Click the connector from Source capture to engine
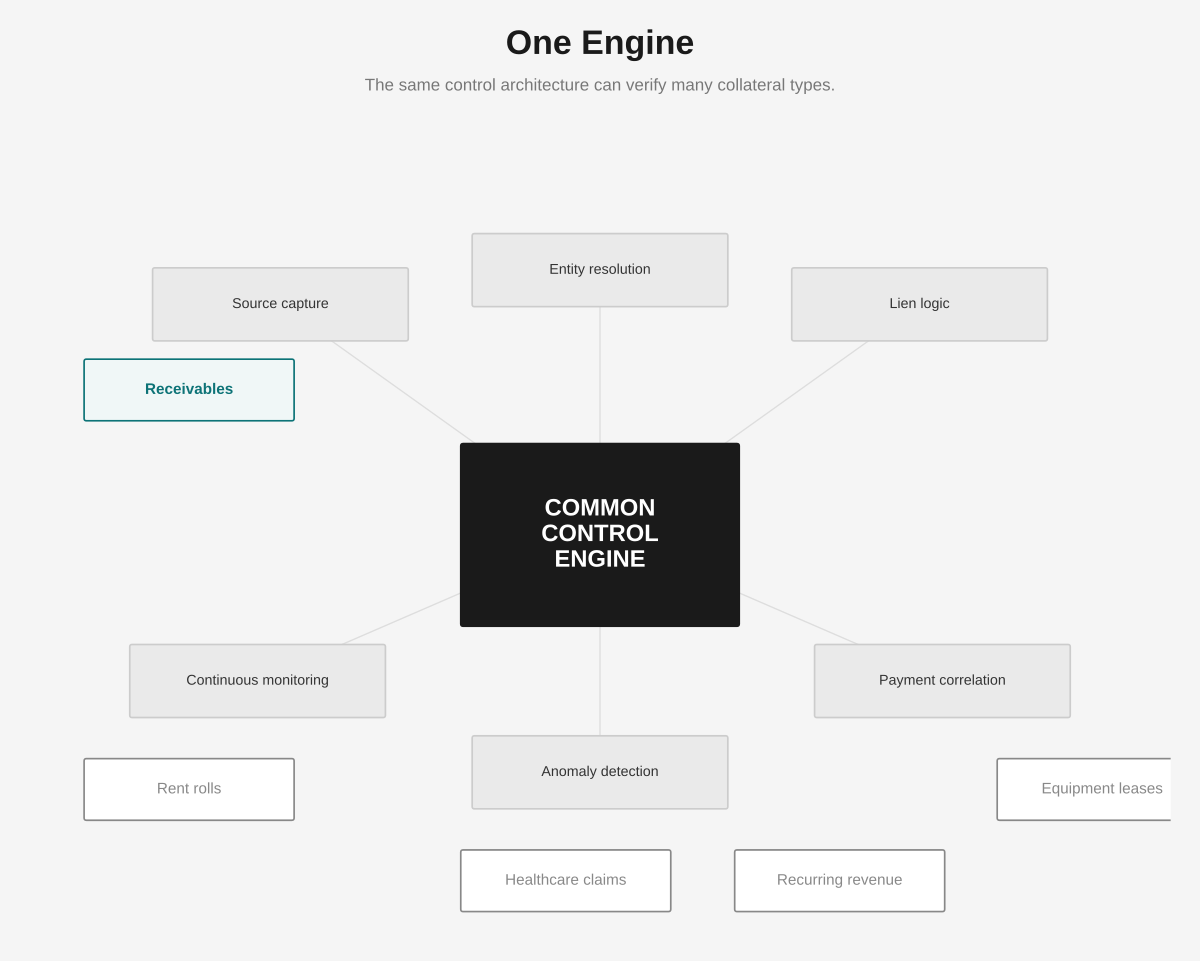Viewport: 1200px width, 961px height. [403, 391]
